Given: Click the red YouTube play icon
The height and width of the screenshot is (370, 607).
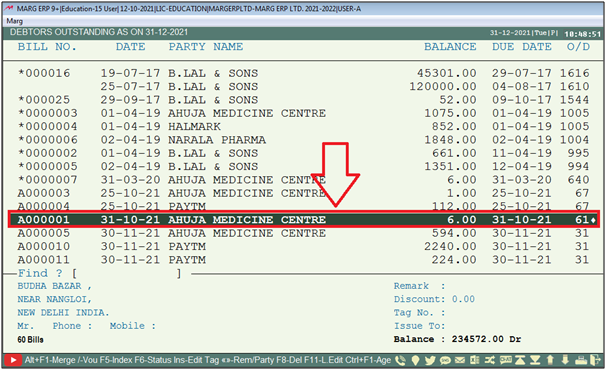Looking at the screenshot, I should click(12, 360).
